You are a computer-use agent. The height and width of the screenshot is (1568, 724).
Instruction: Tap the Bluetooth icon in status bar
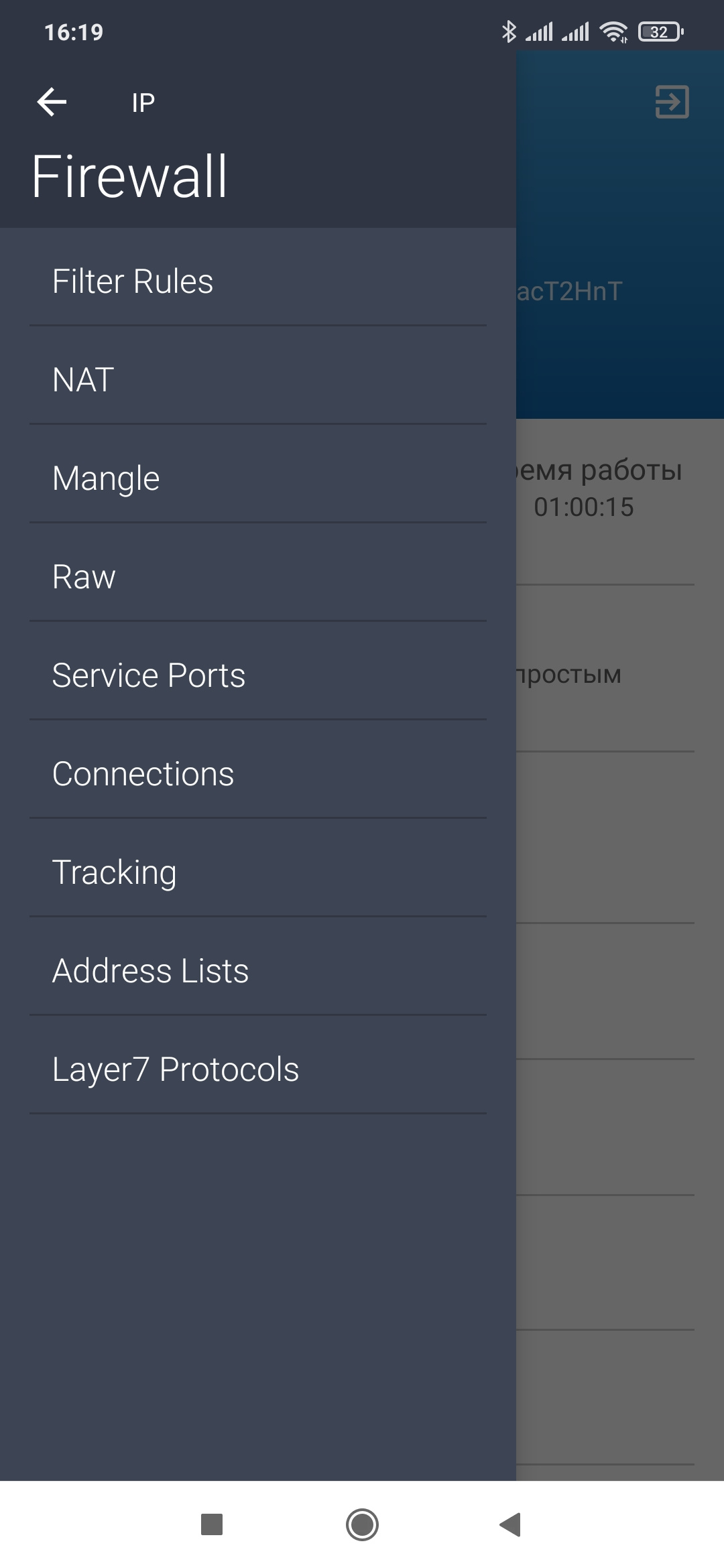pos(509,31)
